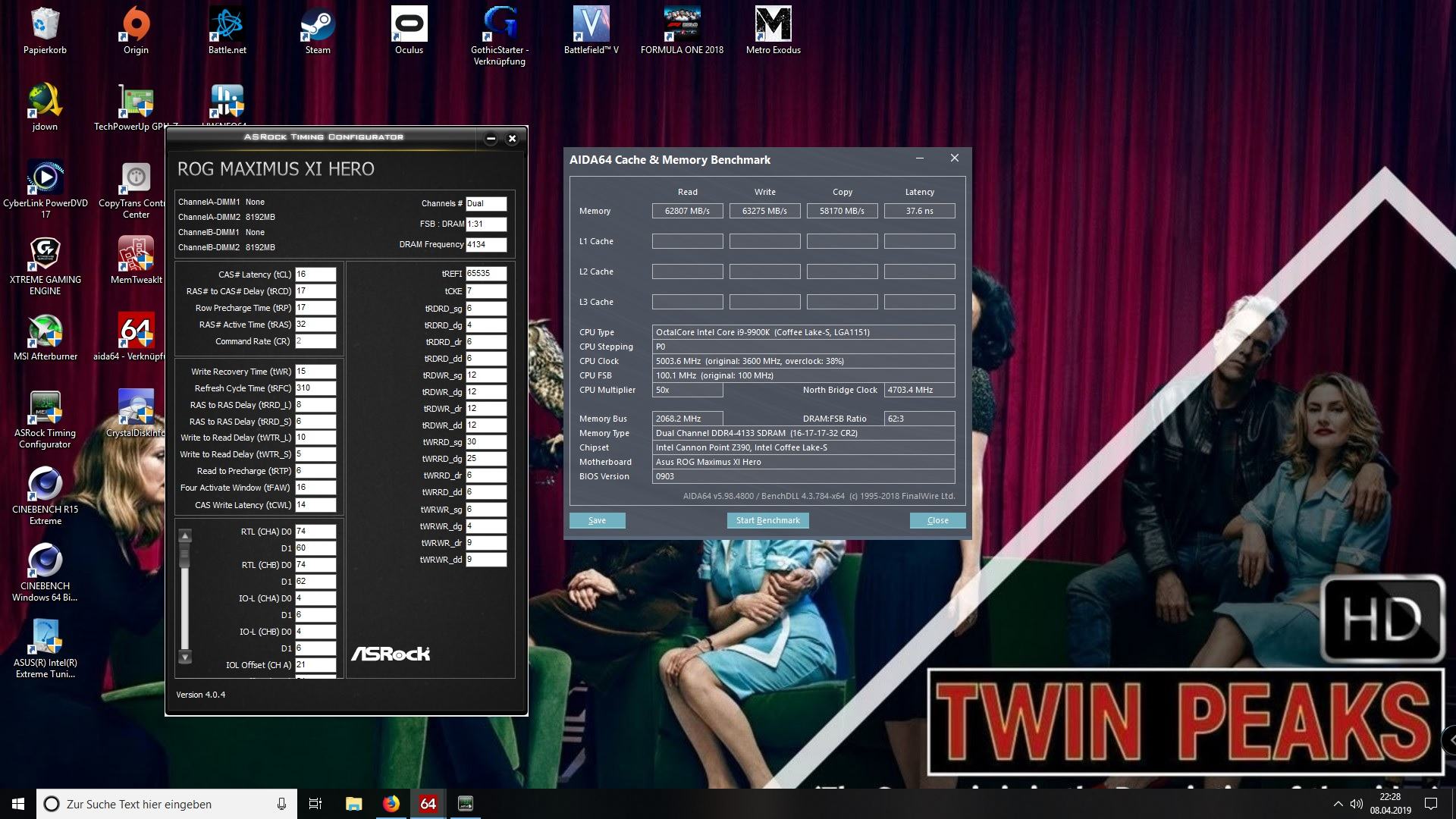Click the microphone in the search box
Viewport: 1456px width, 819px height.
281,804
